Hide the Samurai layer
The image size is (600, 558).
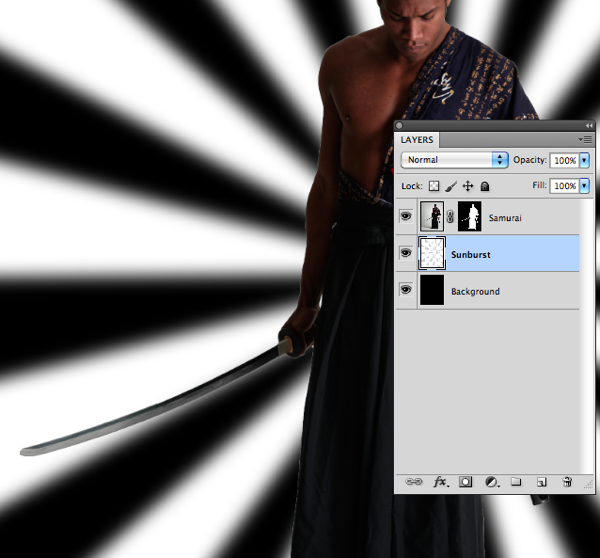(406, 216)
